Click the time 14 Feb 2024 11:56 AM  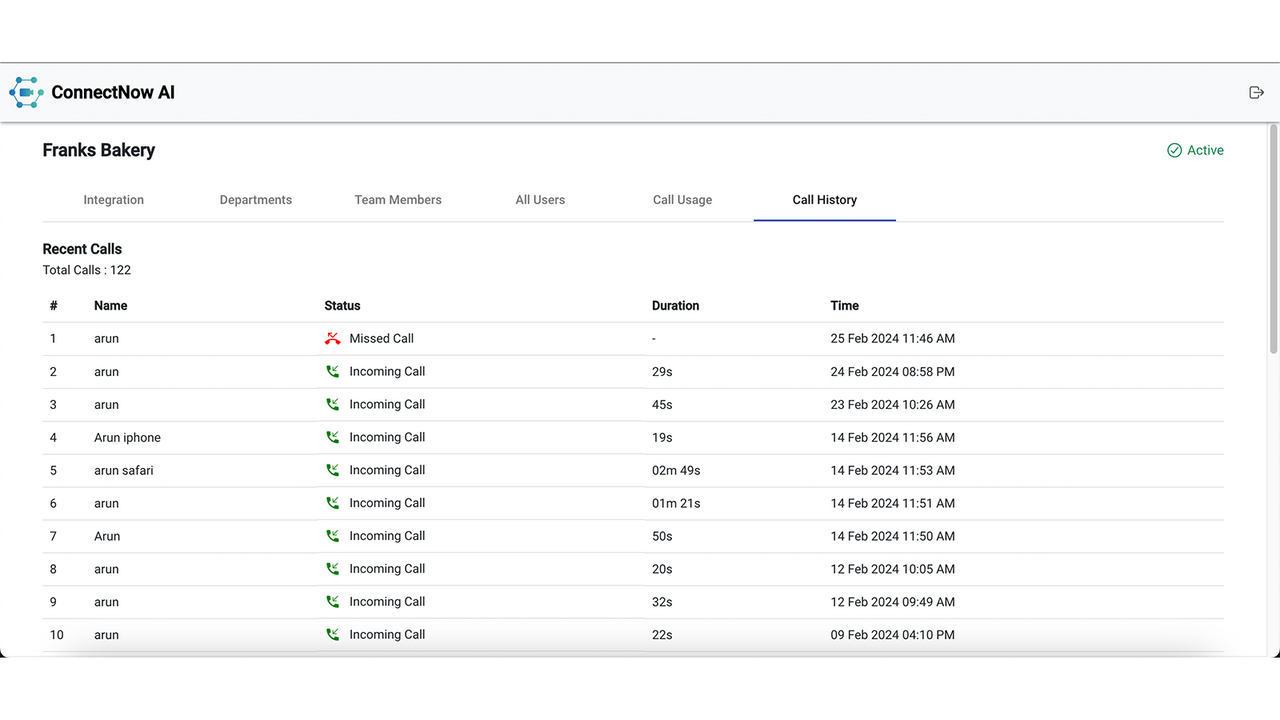[x=893, y=438]
